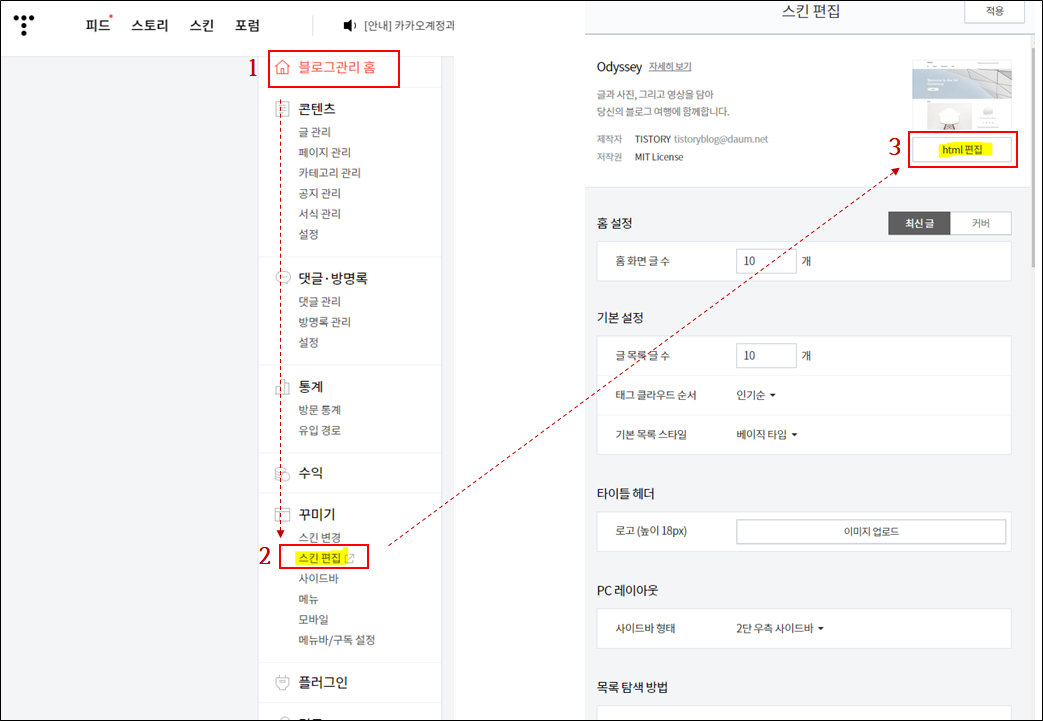Open the 수익 section
This screenshot has height=721, width=1043.
click(311, 473)
